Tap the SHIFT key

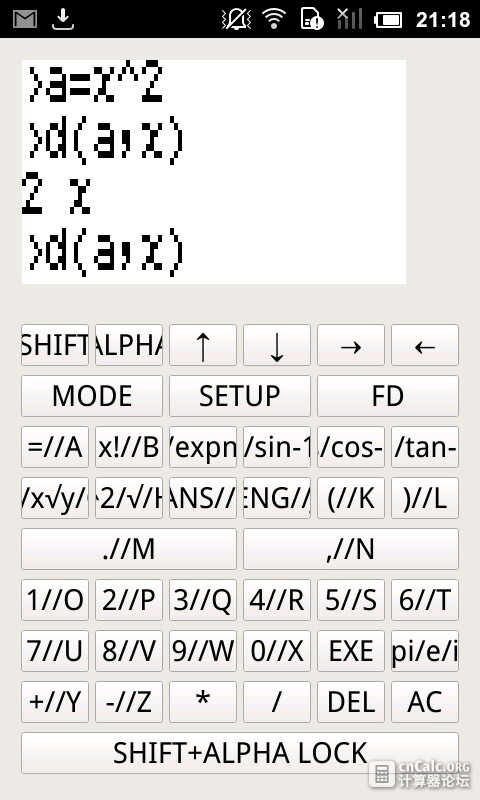[x=55, y=345]
